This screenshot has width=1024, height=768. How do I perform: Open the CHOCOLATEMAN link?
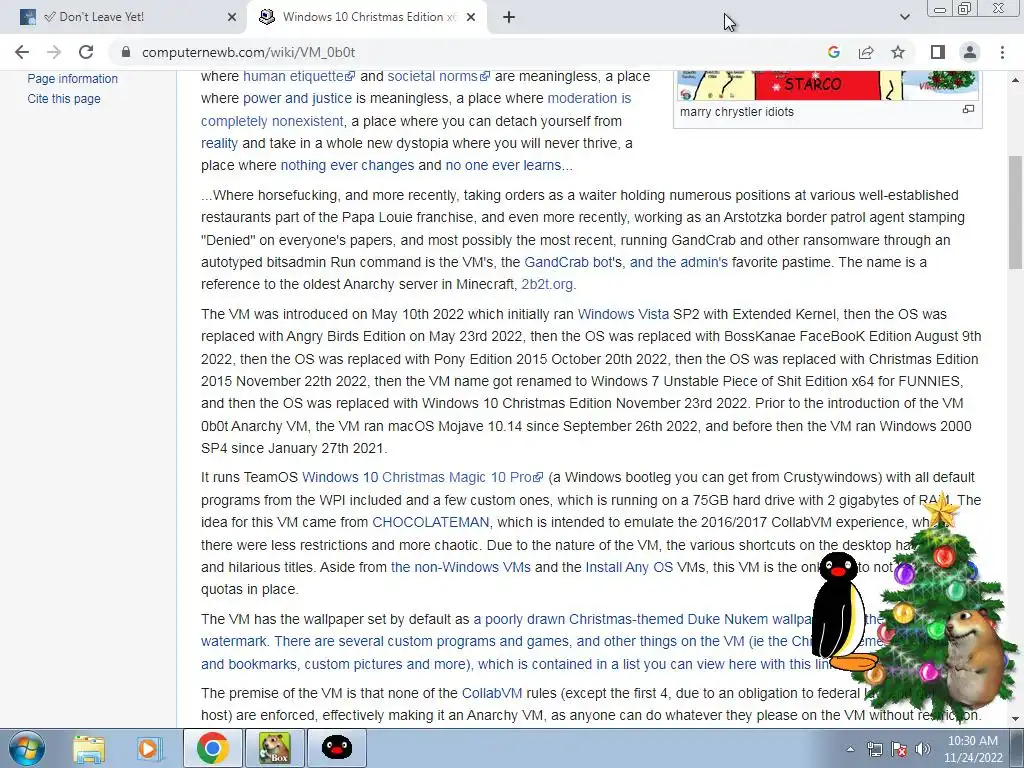coord(430,522)
